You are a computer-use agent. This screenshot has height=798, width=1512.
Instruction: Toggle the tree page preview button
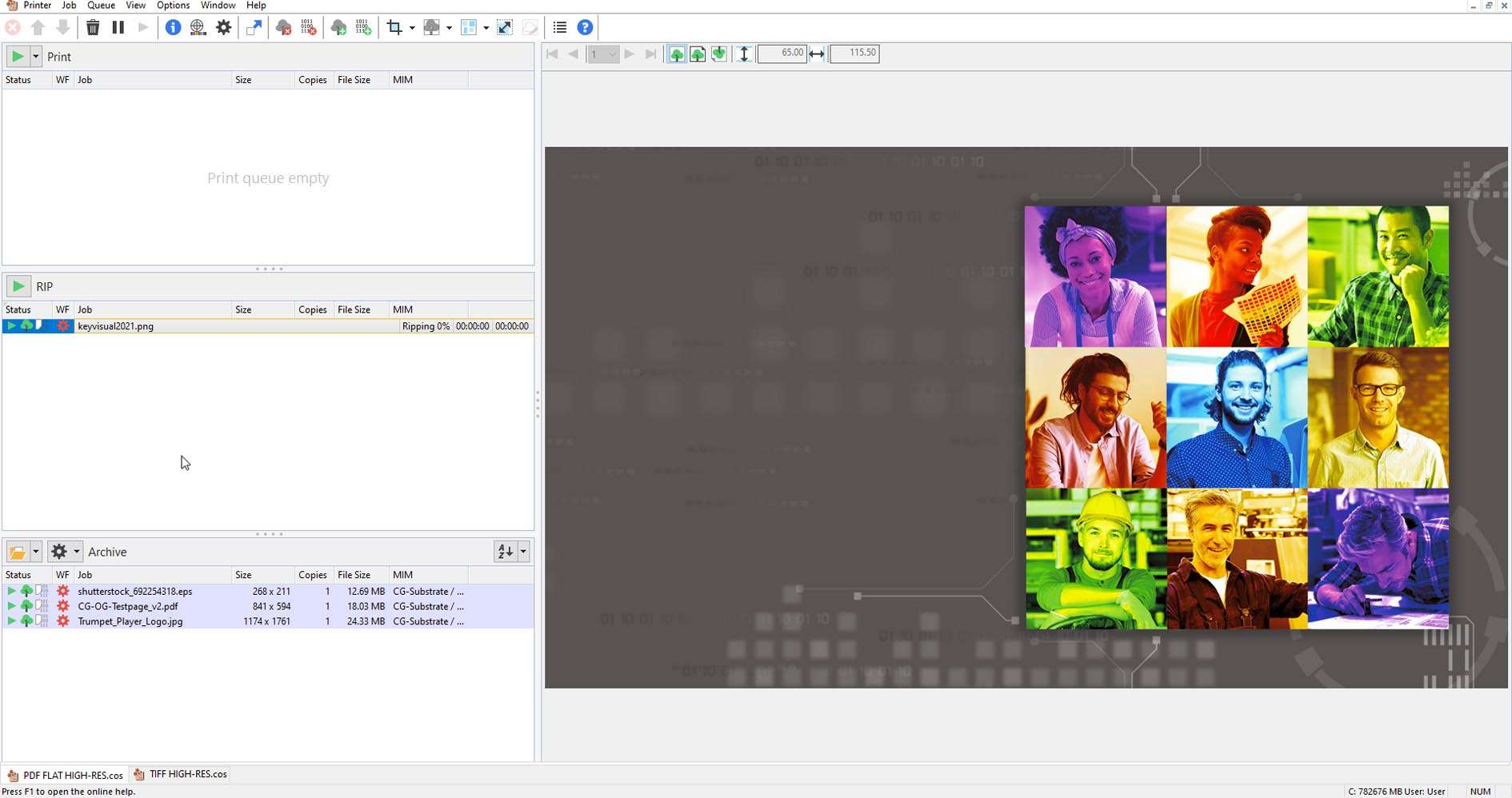pyautogui.click(x=698, y=54)
